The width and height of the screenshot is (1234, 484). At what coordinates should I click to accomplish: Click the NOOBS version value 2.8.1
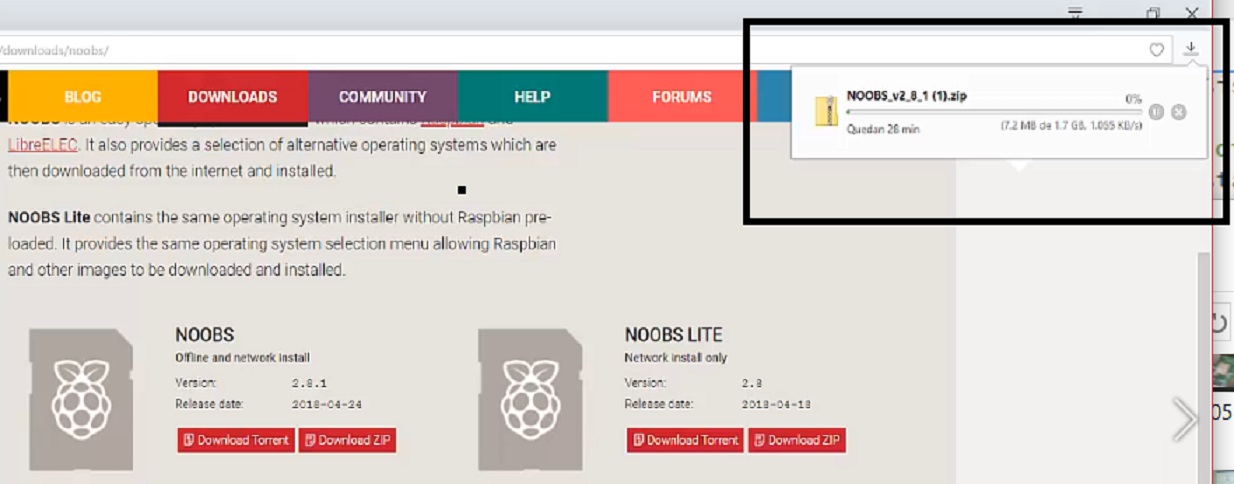click(309, 383)
